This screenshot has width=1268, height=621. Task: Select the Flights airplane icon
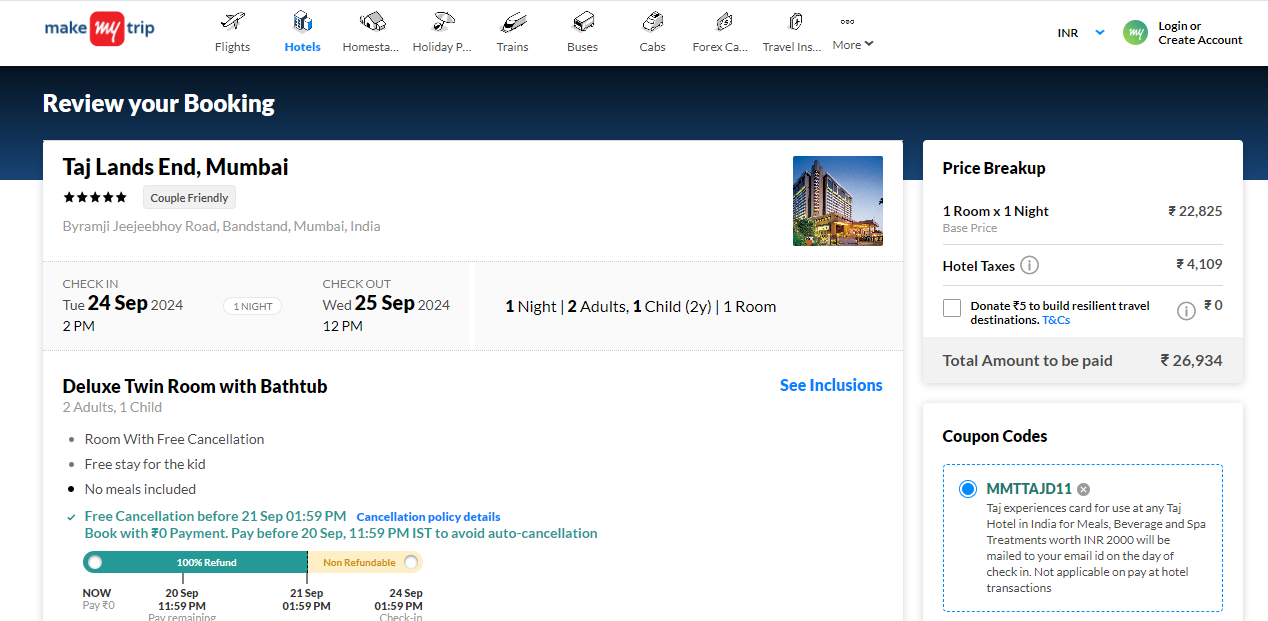(x=232, y=21)
